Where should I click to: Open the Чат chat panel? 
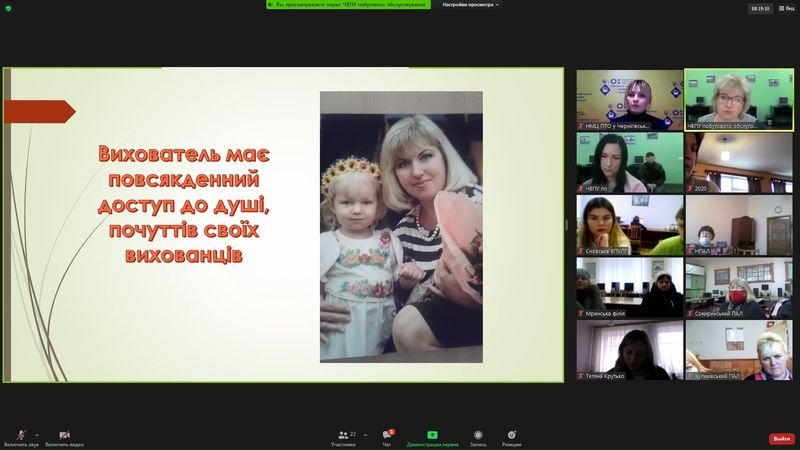pos(387,436)
